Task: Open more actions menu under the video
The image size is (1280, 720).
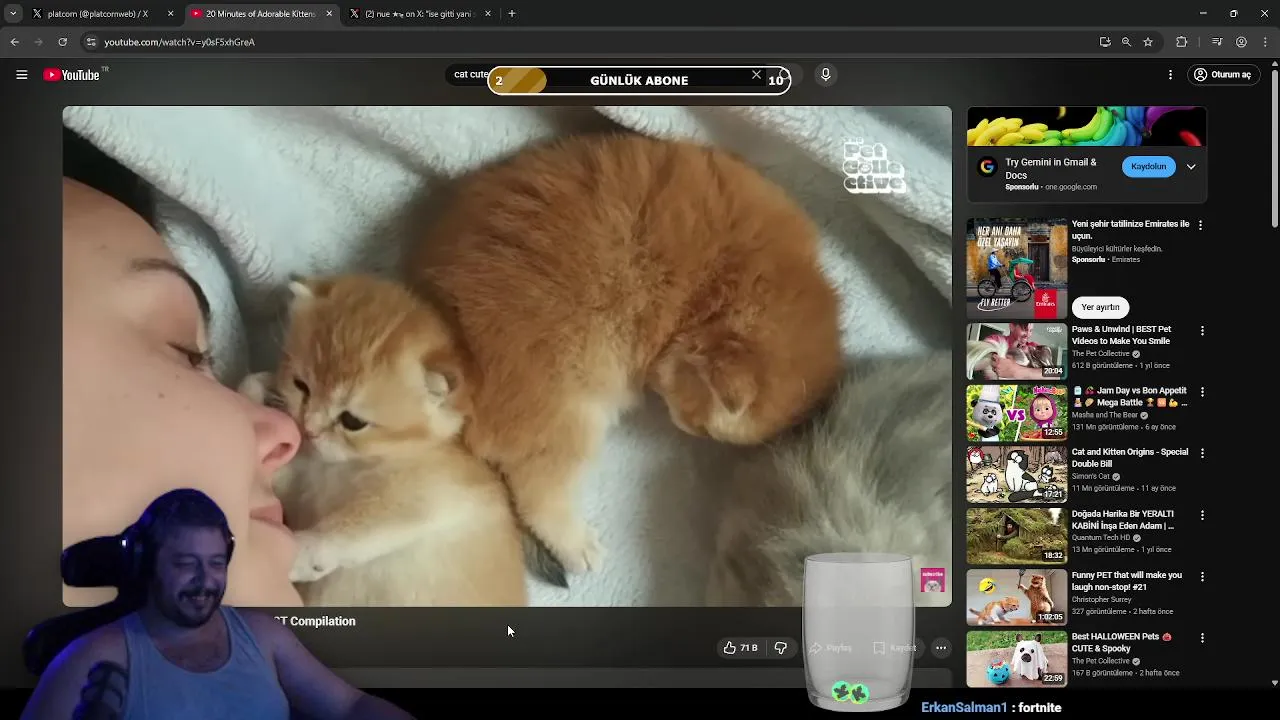Action: click(941, 648)
